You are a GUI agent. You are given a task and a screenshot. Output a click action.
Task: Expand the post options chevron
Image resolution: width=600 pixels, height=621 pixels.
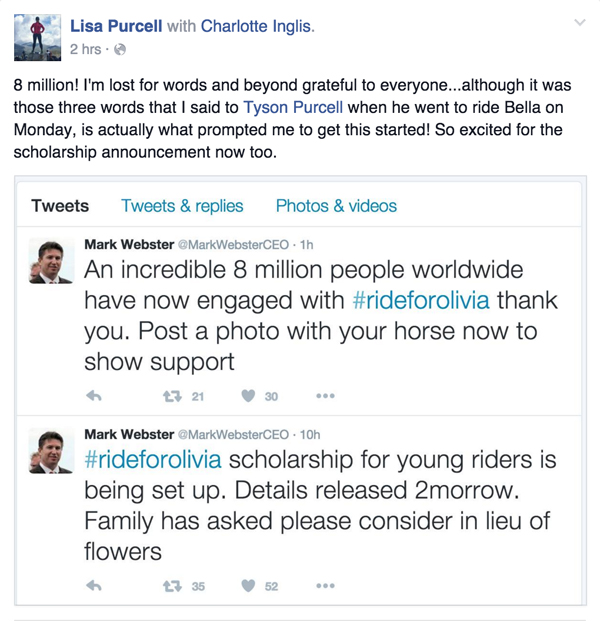[580, 22]
